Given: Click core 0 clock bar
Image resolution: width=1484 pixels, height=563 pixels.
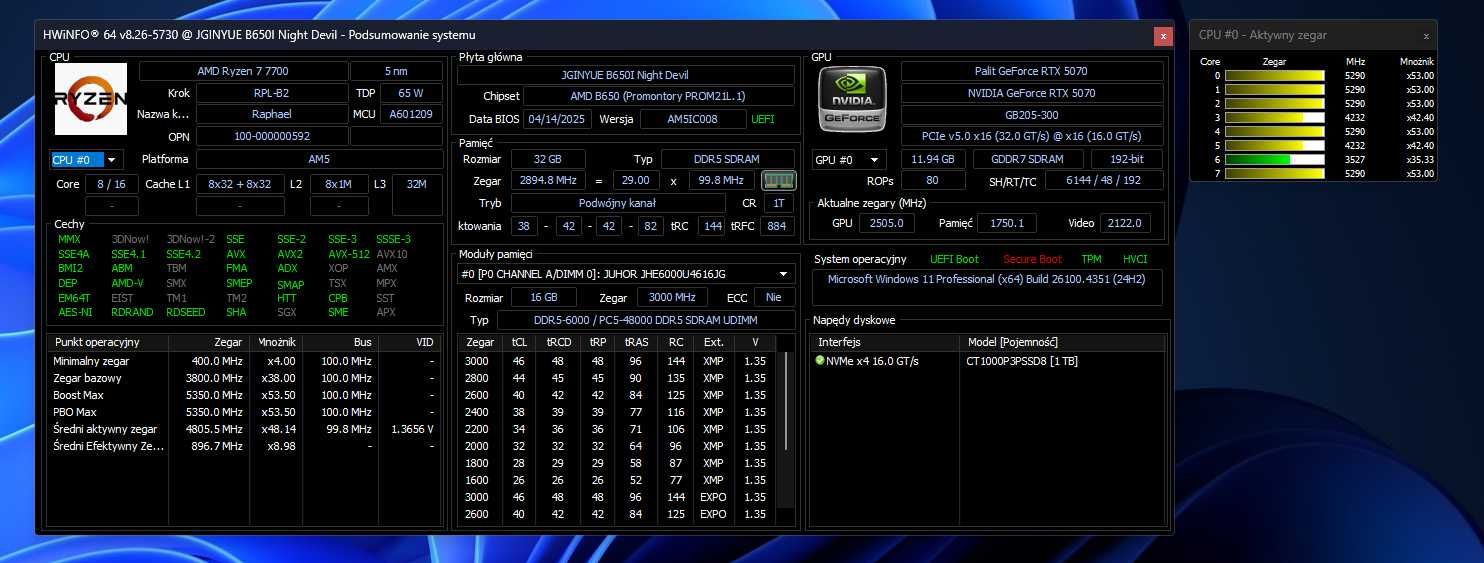Looking at the screenshot, I should coord(1274,75).
